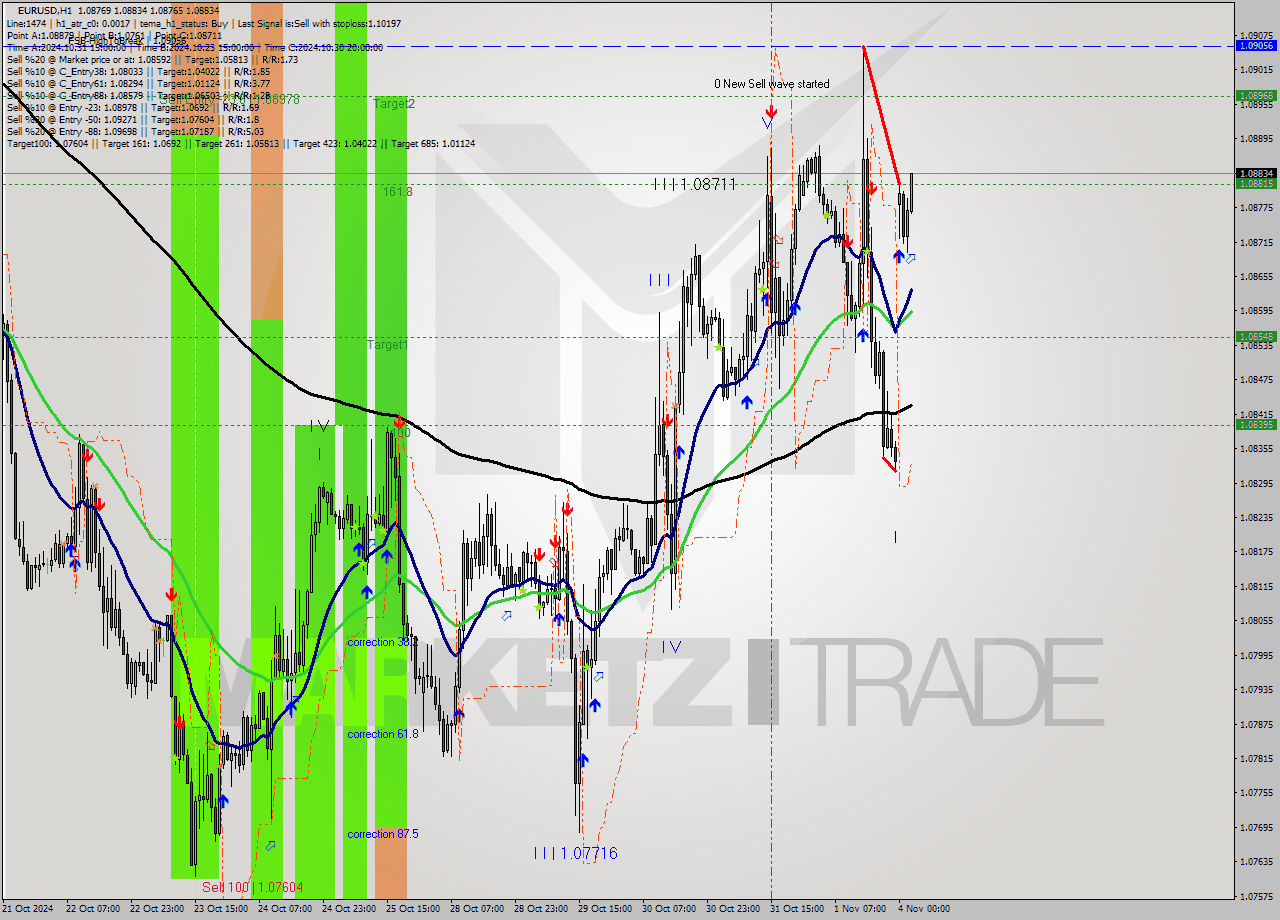
Task: Click the 'Target100: 1.07604' info line
Action: coord(241,144)
